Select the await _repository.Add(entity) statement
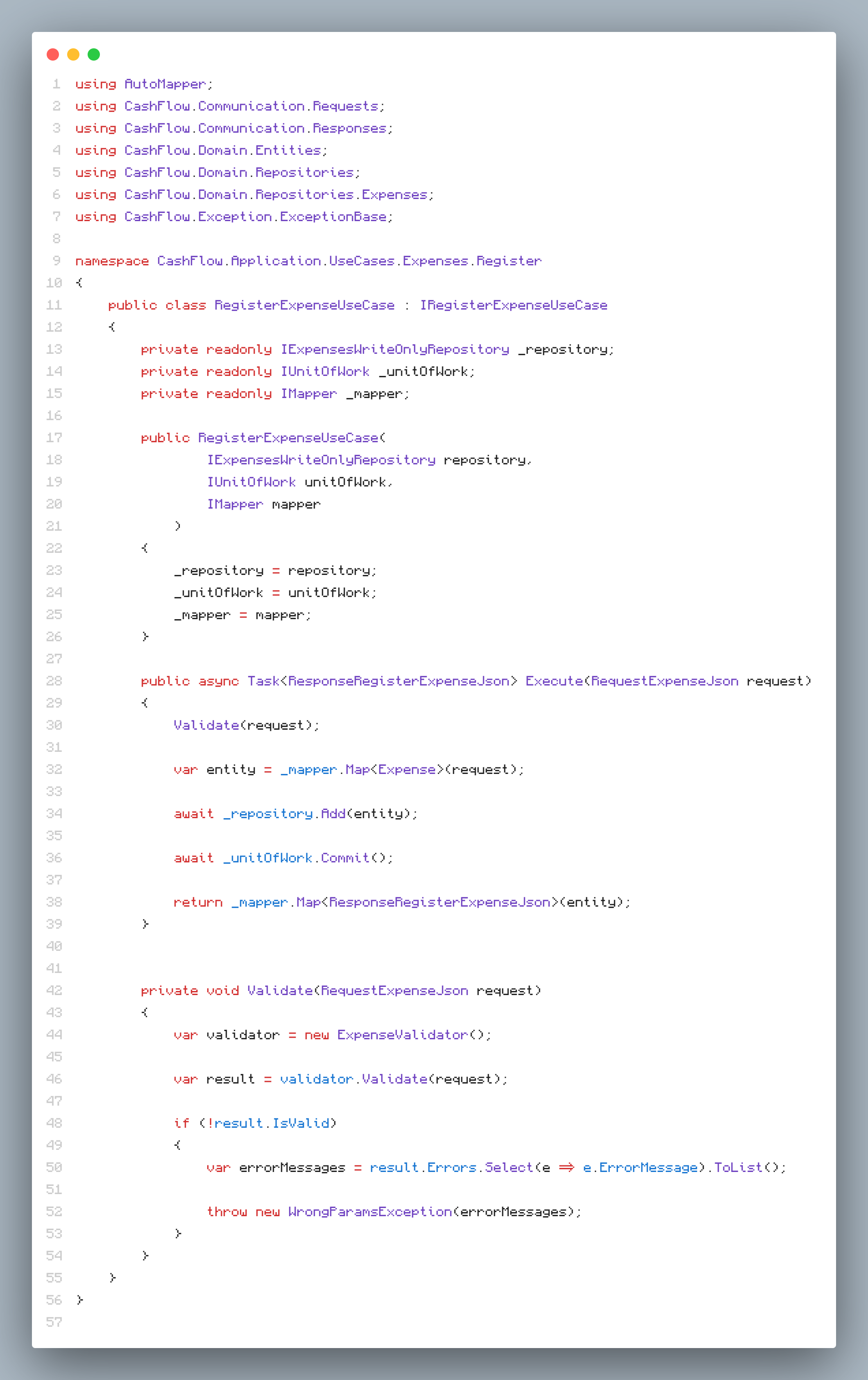The width and height of the screenshot is (868, 1380). (x=295, y=813)
